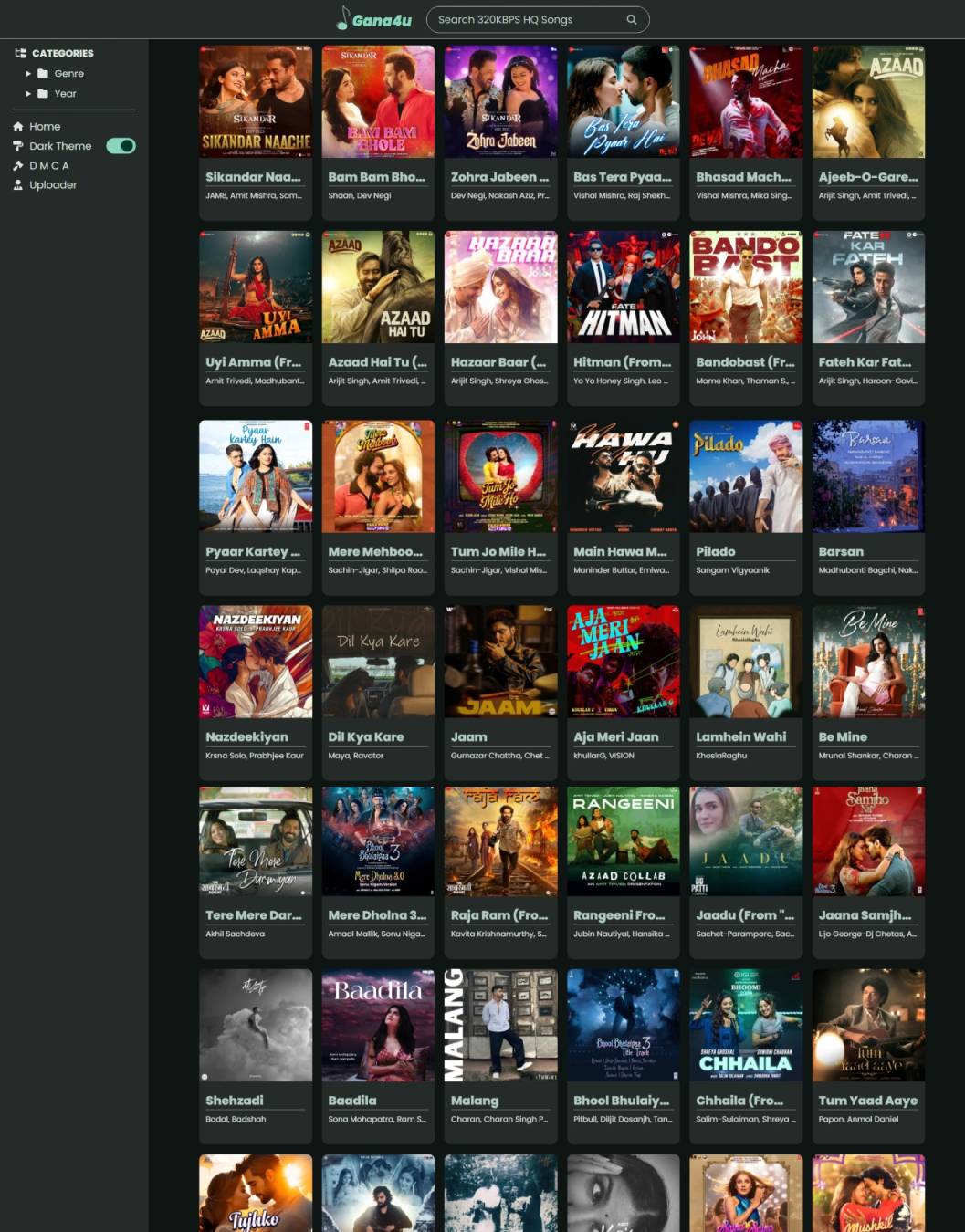Click the Categories tree icon
Image resolution: width=965 pixels, height=1232 pixels.
[x=20, y=54]
